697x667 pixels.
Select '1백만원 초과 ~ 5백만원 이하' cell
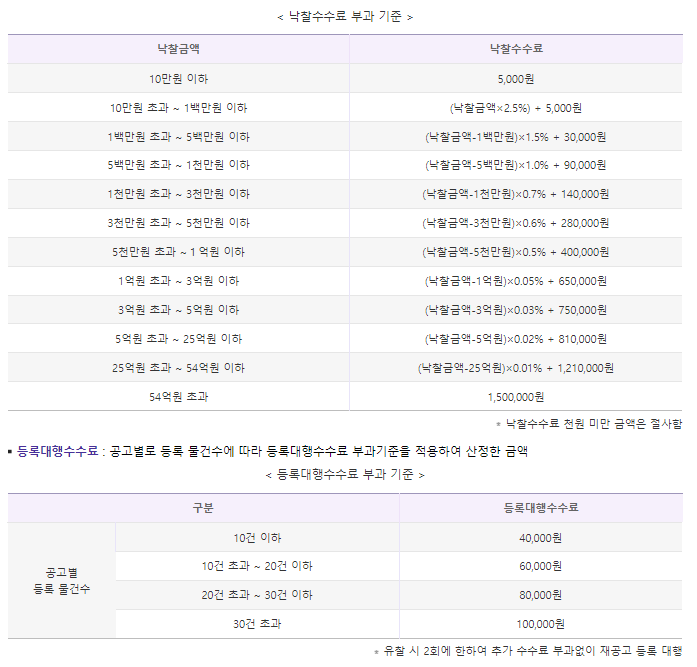(x=178, y=136)
